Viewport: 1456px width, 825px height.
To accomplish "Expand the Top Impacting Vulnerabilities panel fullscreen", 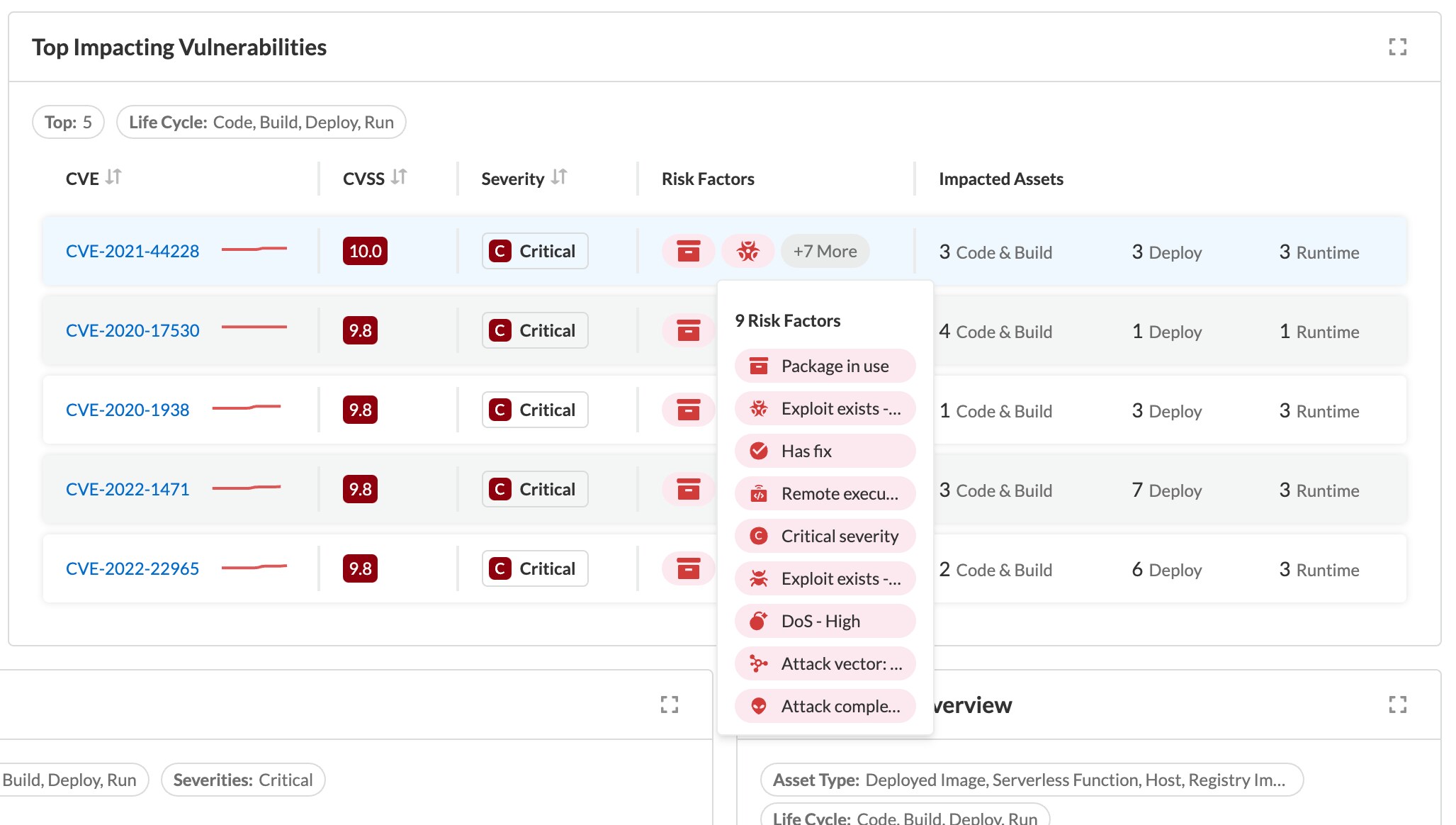I will 1397,47.
